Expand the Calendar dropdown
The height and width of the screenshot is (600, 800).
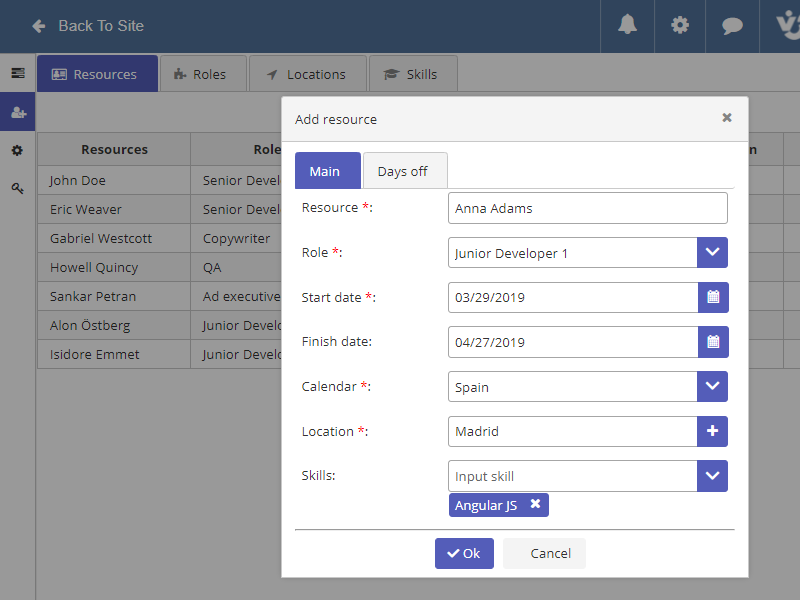coord(713,386)
